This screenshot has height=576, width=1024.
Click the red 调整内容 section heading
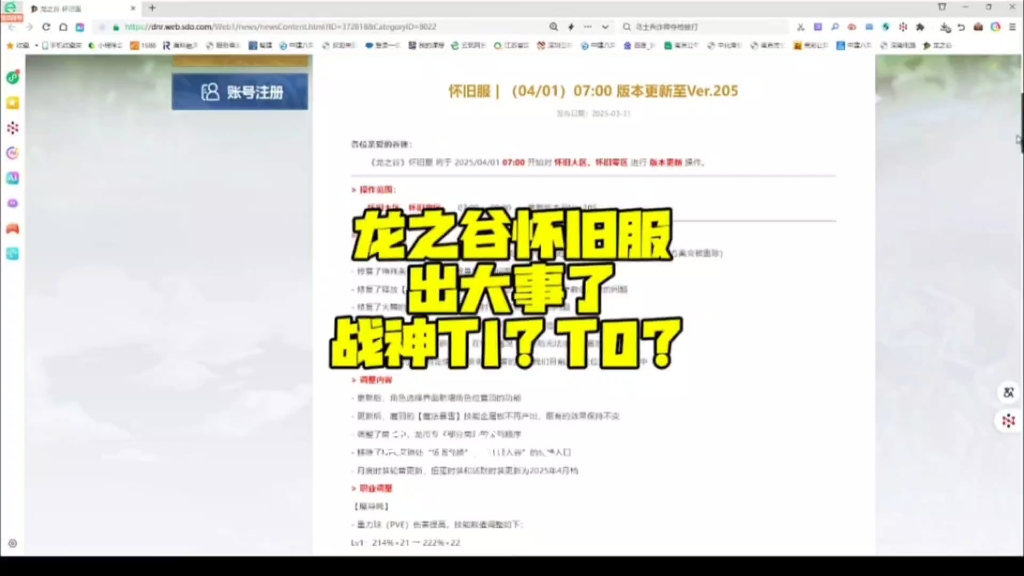(376, 379)
